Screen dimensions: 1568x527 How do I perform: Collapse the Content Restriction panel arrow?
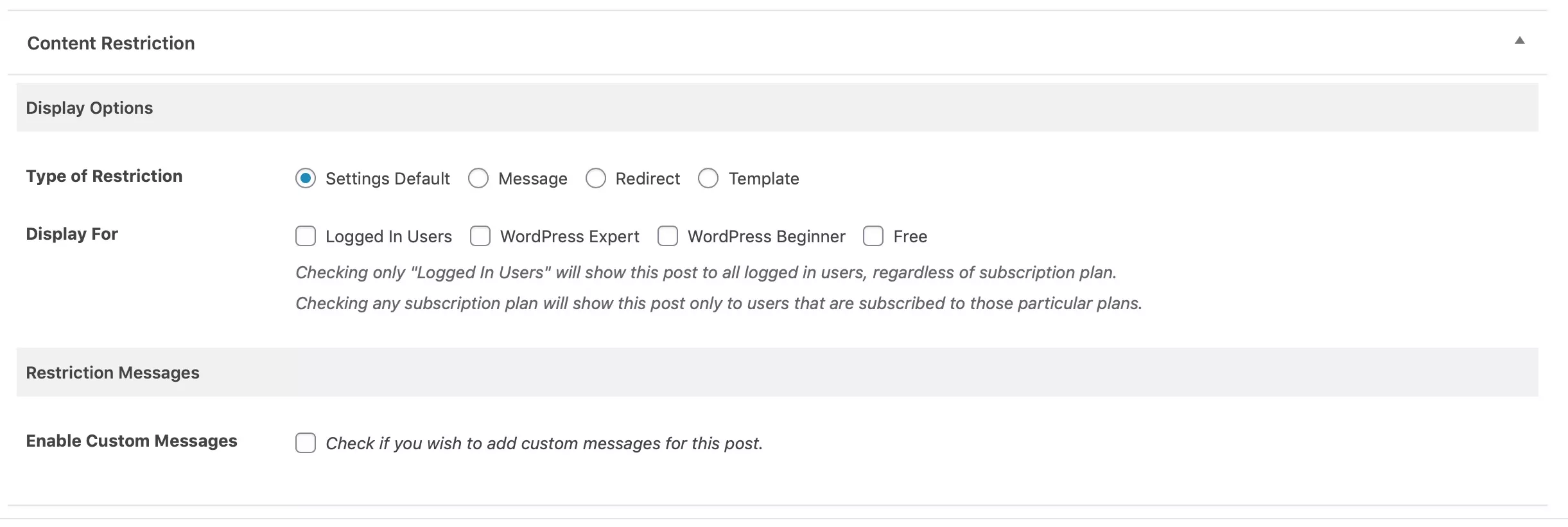[x=1519, y=40]
